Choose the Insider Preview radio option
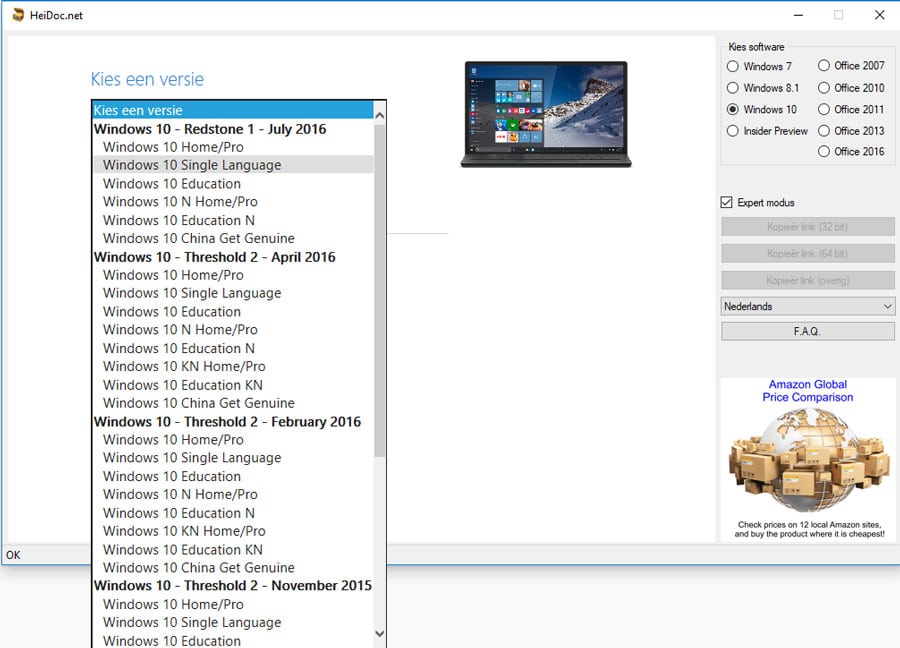The height and width of the screenshot is (648, 900). pos(732,131)
